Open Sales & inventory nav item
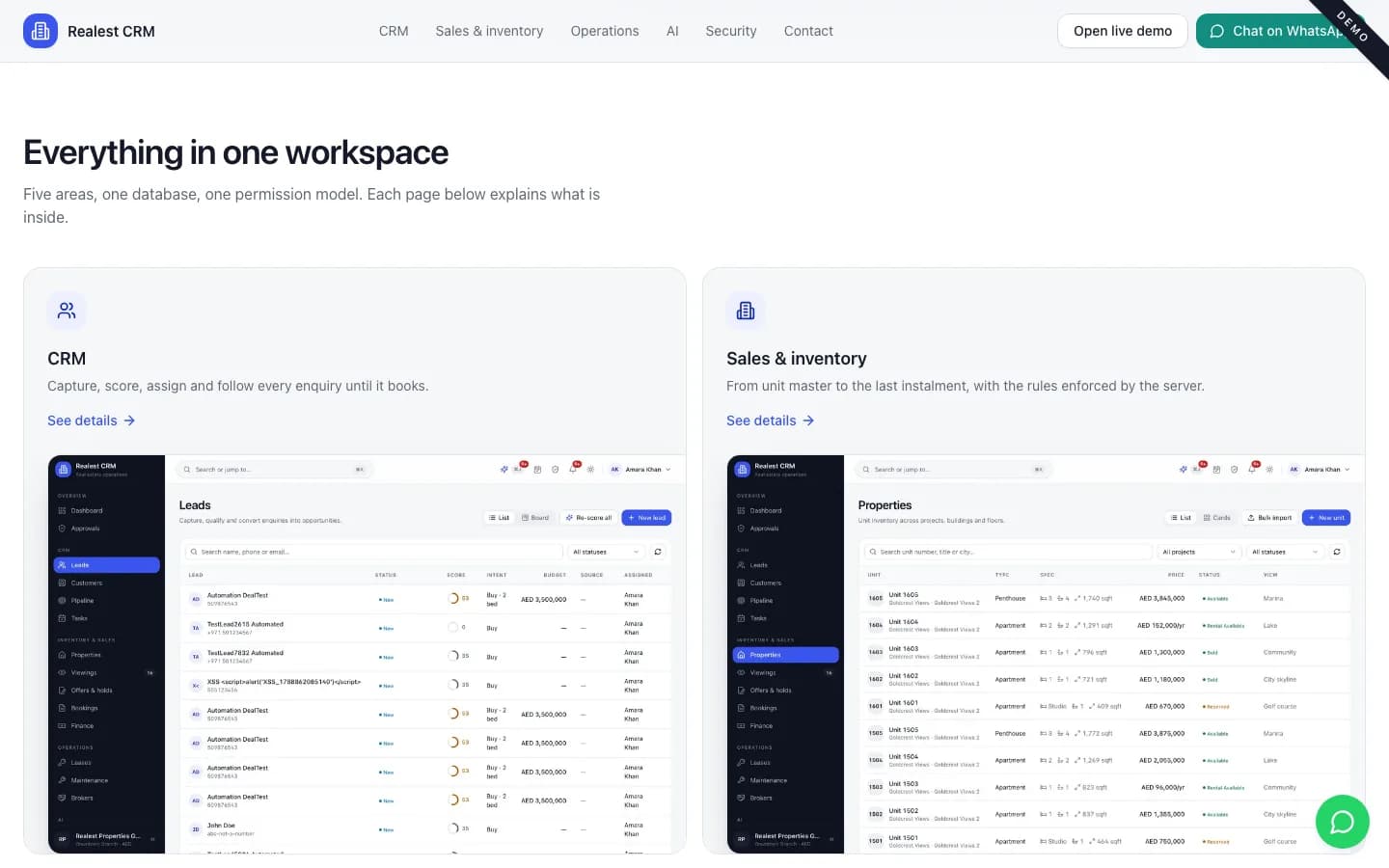Screen dimensions: 1389x868 click(489, 31)
